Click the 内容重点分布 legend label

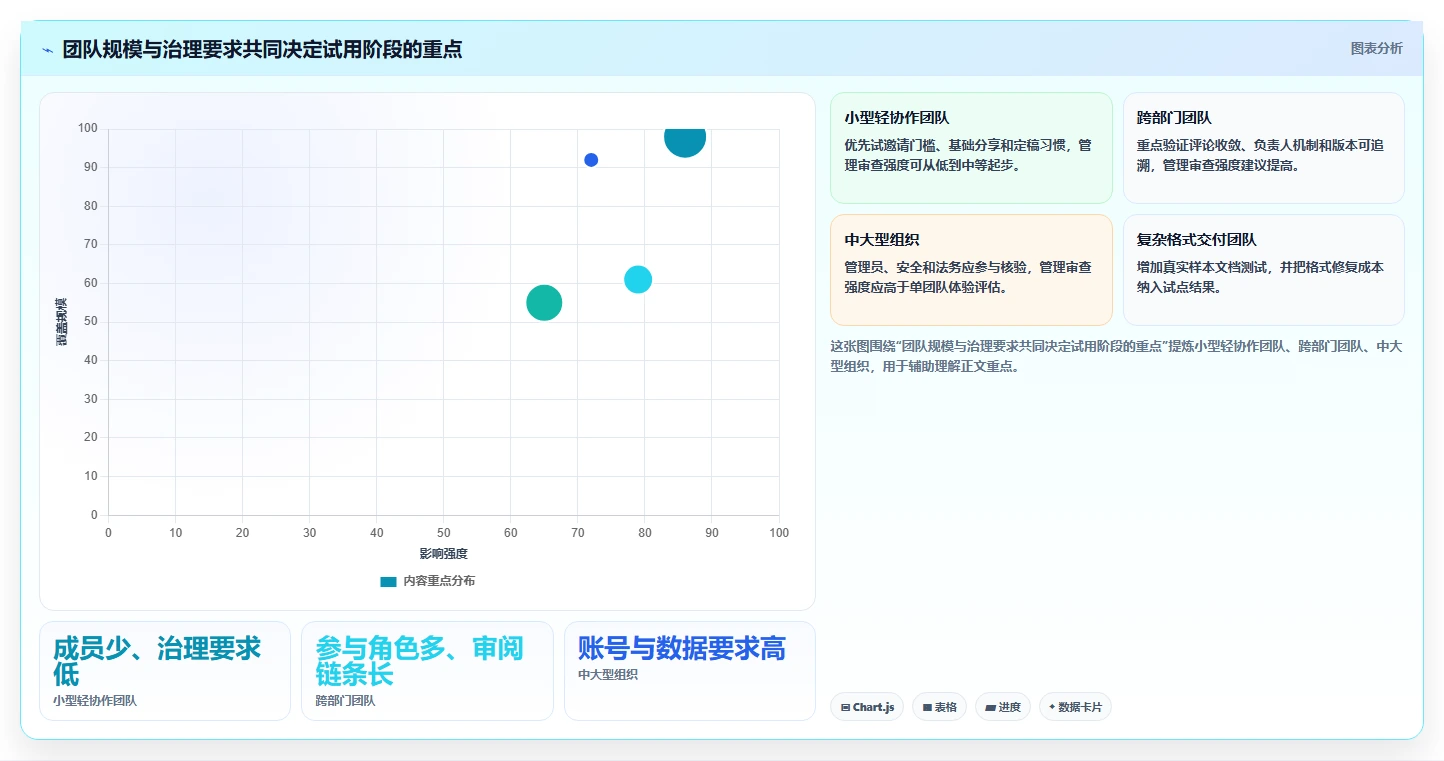pos(439,581)
